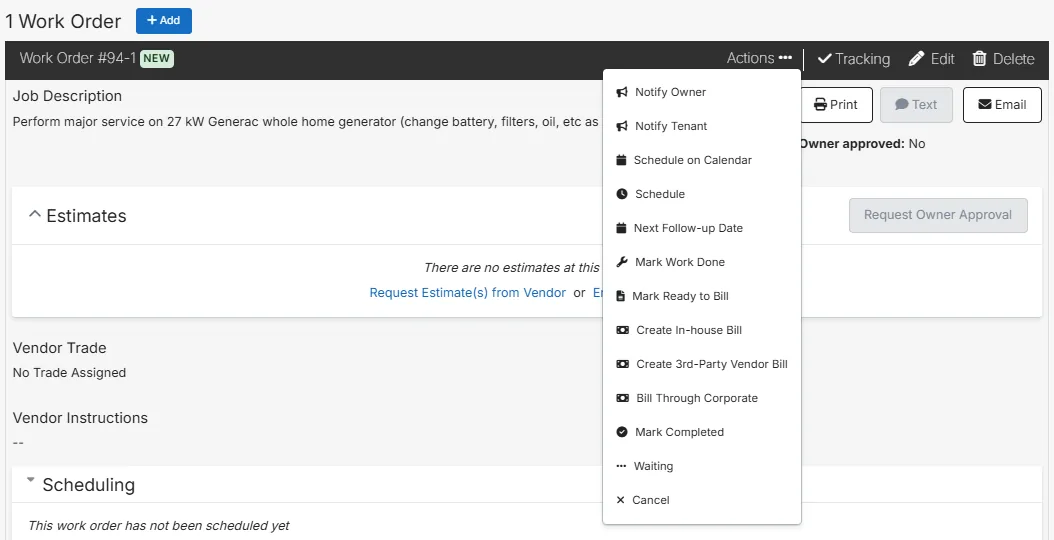This screenshot has height=540, width=1054.
Task: Click the X icon beside Cancel
Action: coord(620,500)
